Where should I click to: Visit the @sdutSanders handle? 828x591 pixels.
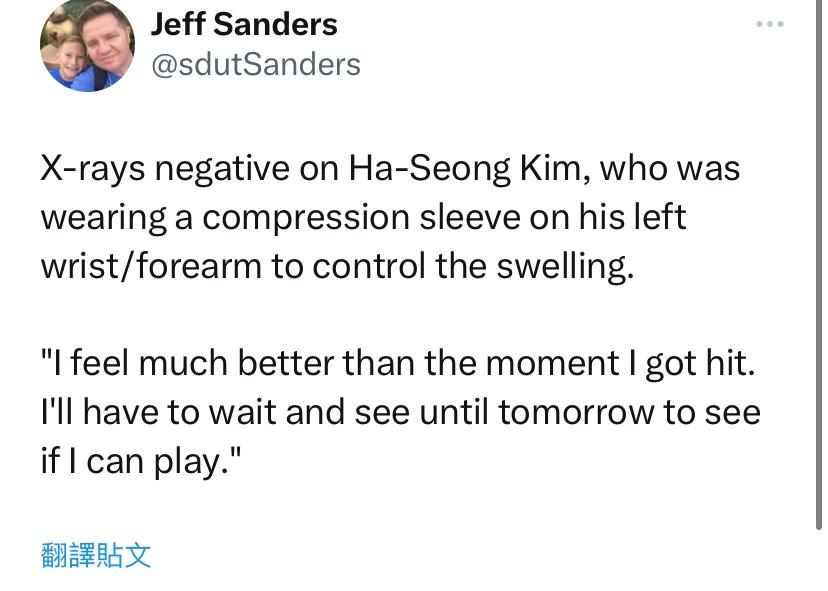tap(256, 64)
